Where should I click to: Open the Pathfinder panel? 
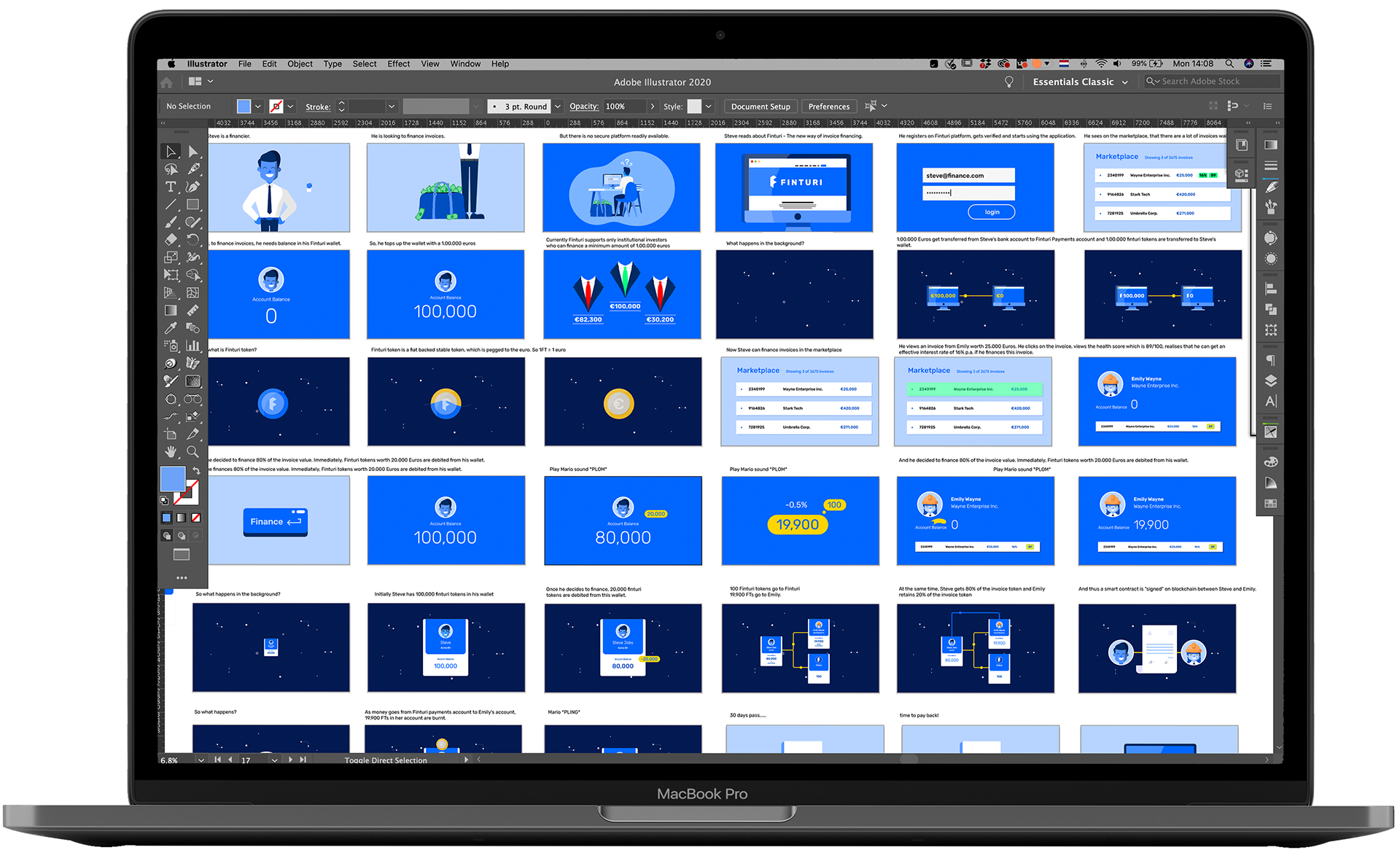point(1271,309)
